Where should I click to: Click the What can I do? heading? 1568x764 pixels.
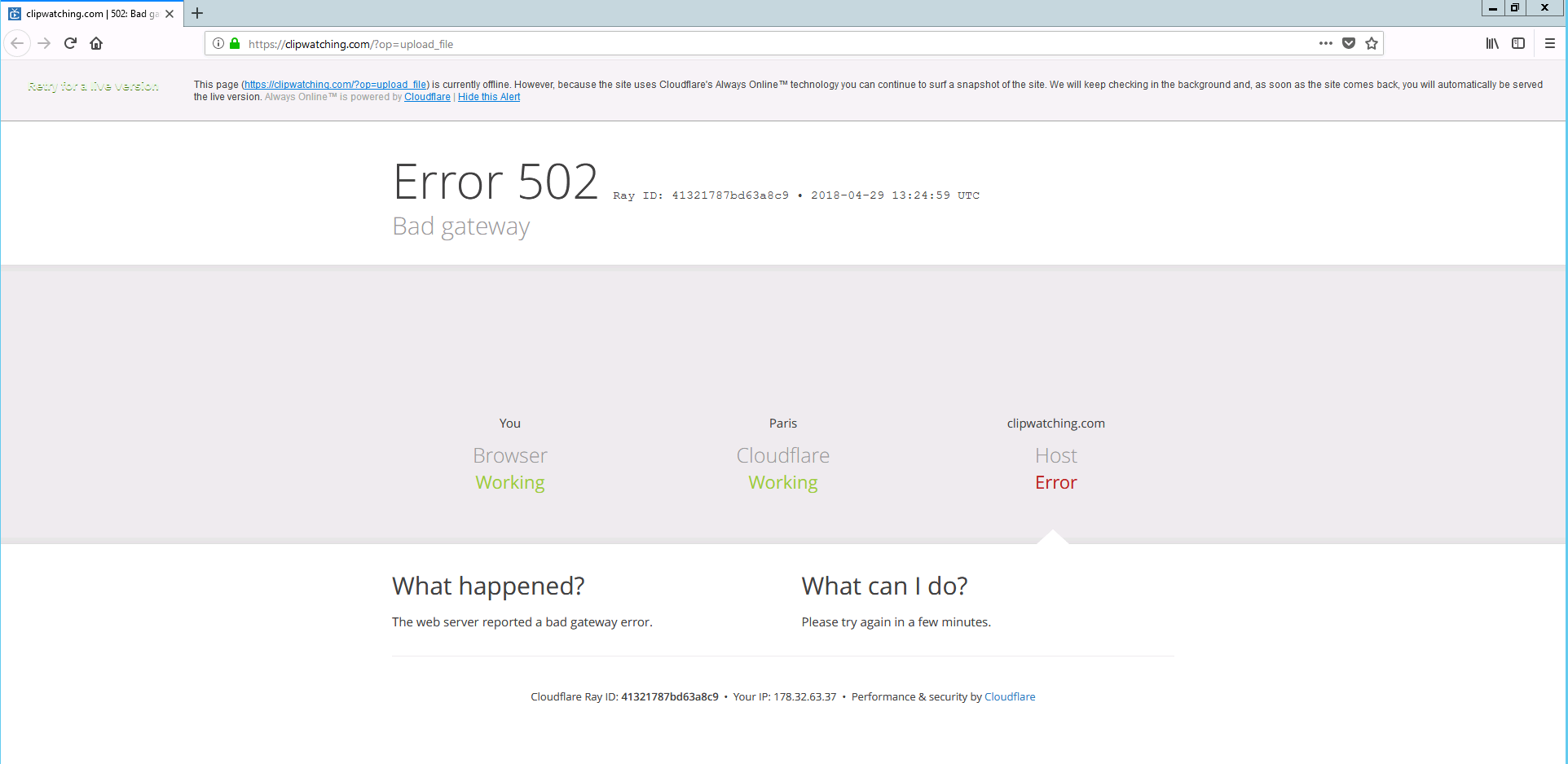[884, 586]
